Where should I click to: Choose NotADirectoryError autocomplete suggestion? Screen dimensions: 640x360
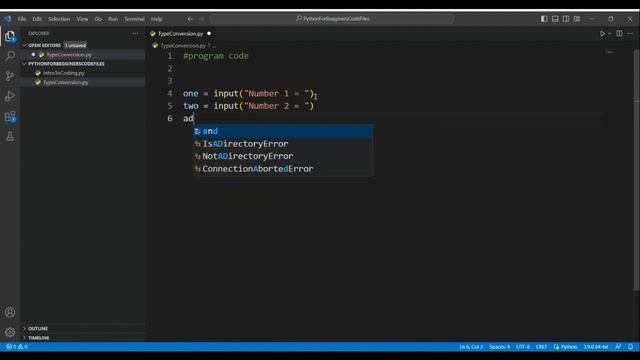(x=283, y=156)
